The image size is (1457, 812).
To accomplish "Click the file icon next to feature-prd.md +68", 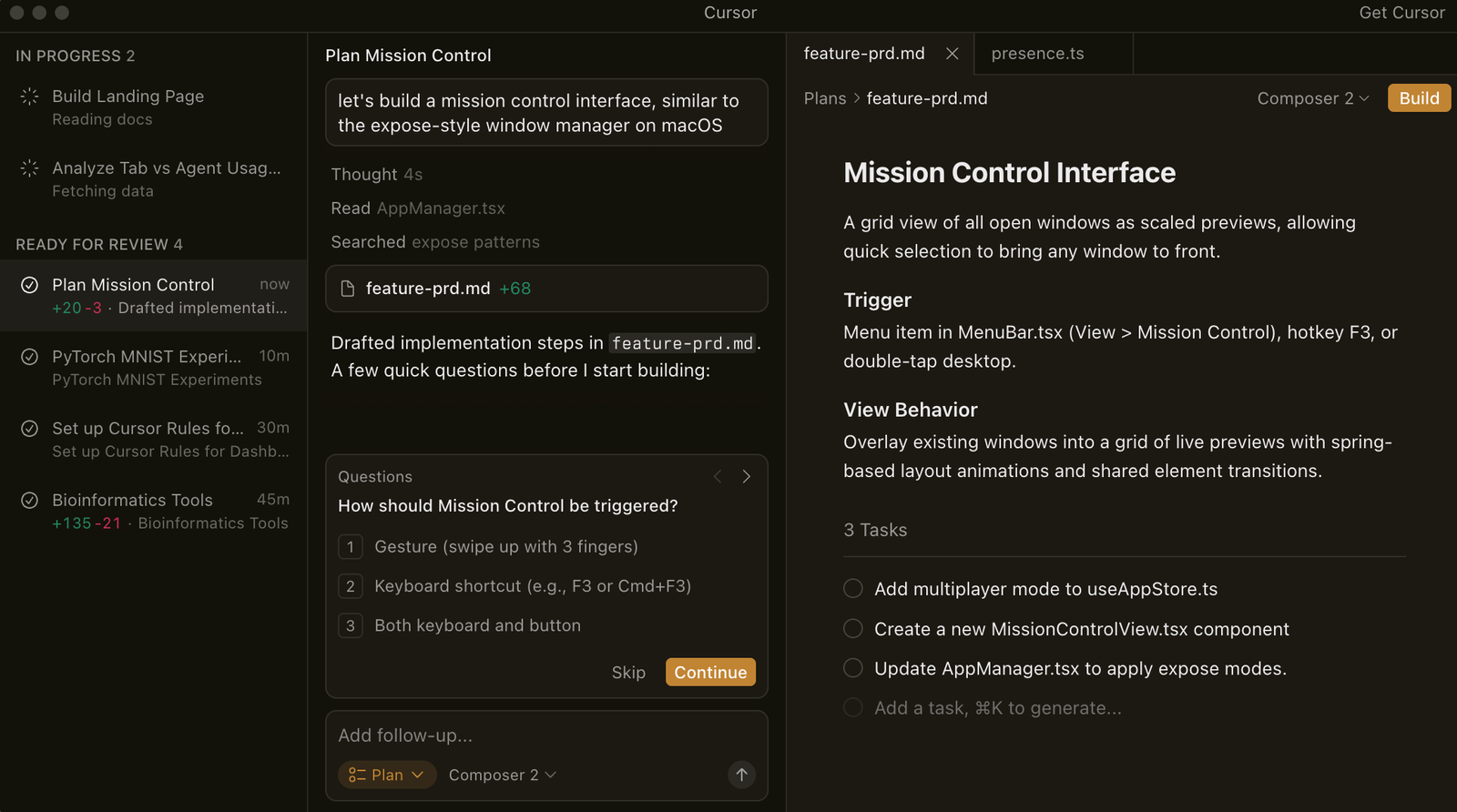I will [x=347, y=289].
